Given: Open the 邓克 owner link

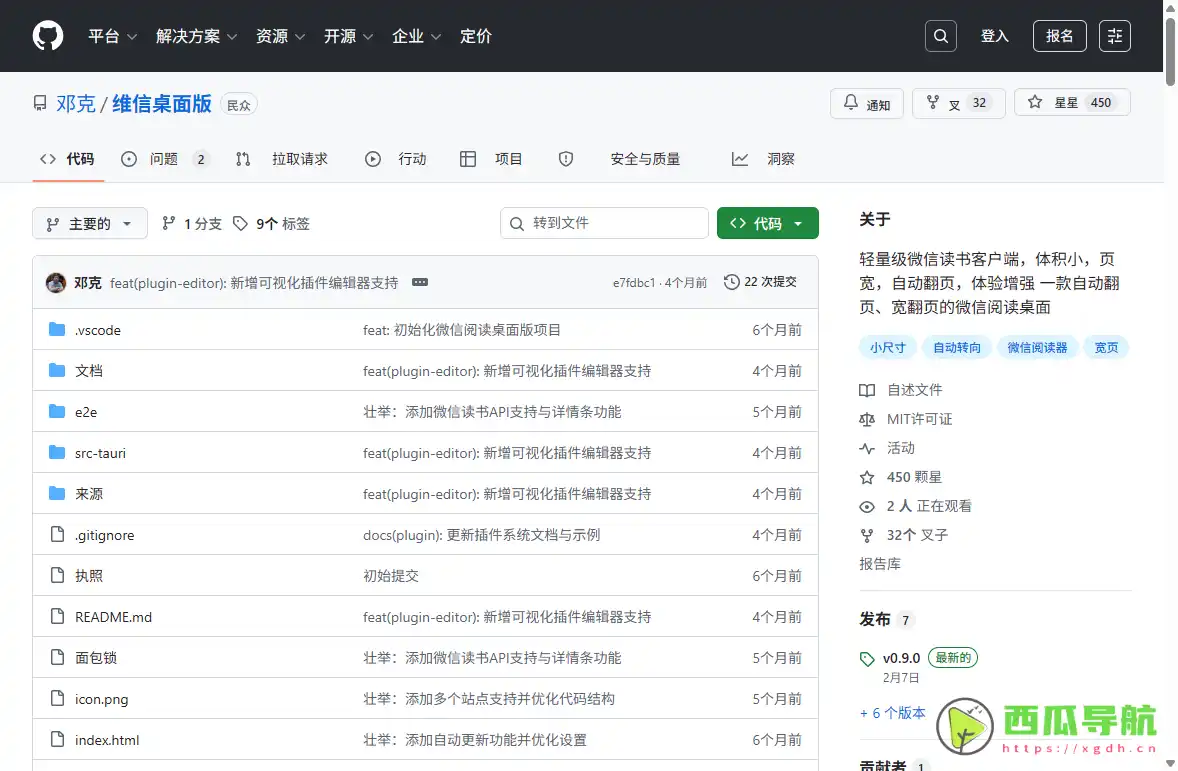Looking at the screenshot, I should coord(76,104).
